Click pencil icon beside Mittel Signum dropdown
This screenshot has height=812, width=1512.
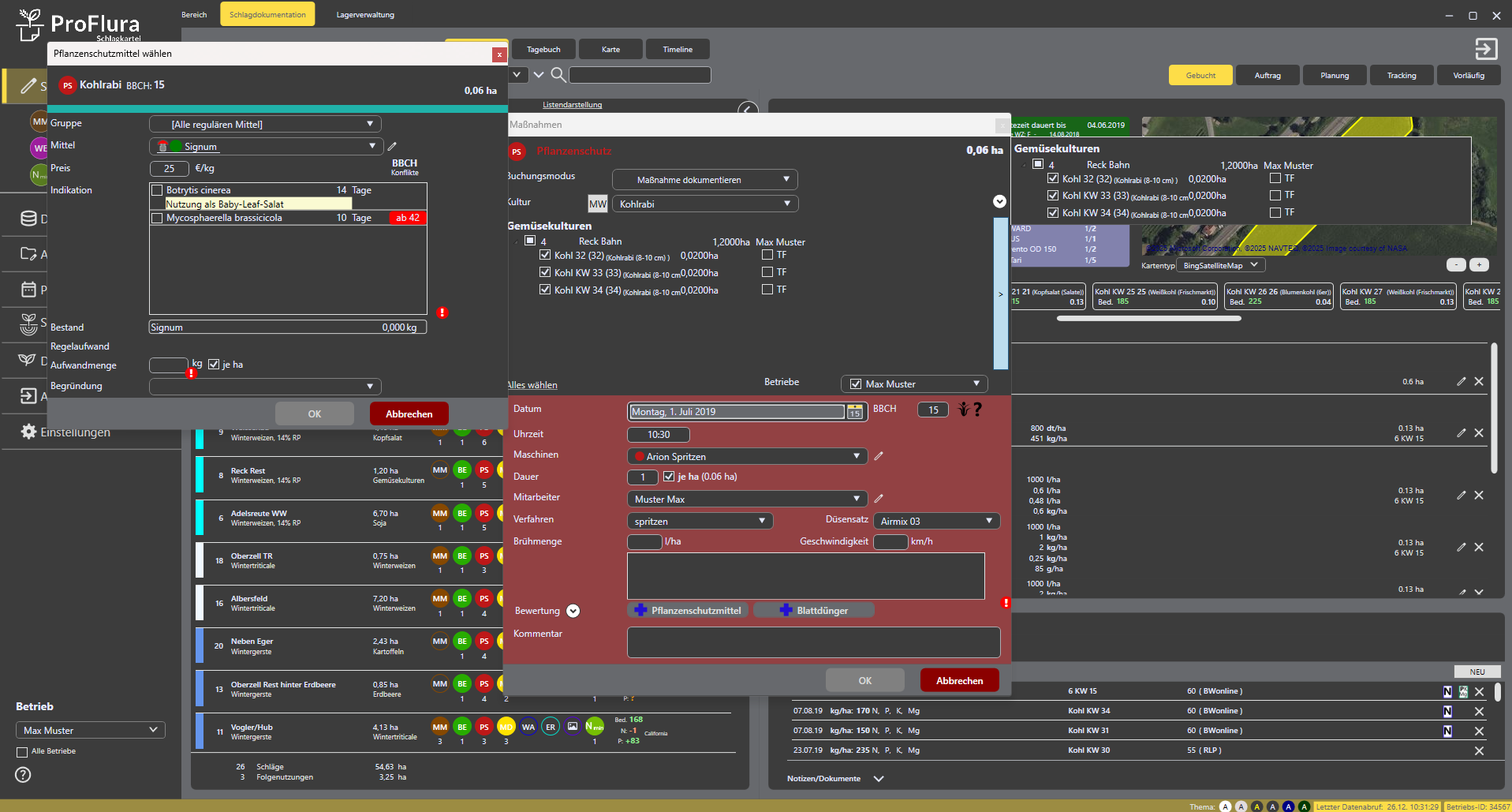pyautogui.click(x=392, y=146)
